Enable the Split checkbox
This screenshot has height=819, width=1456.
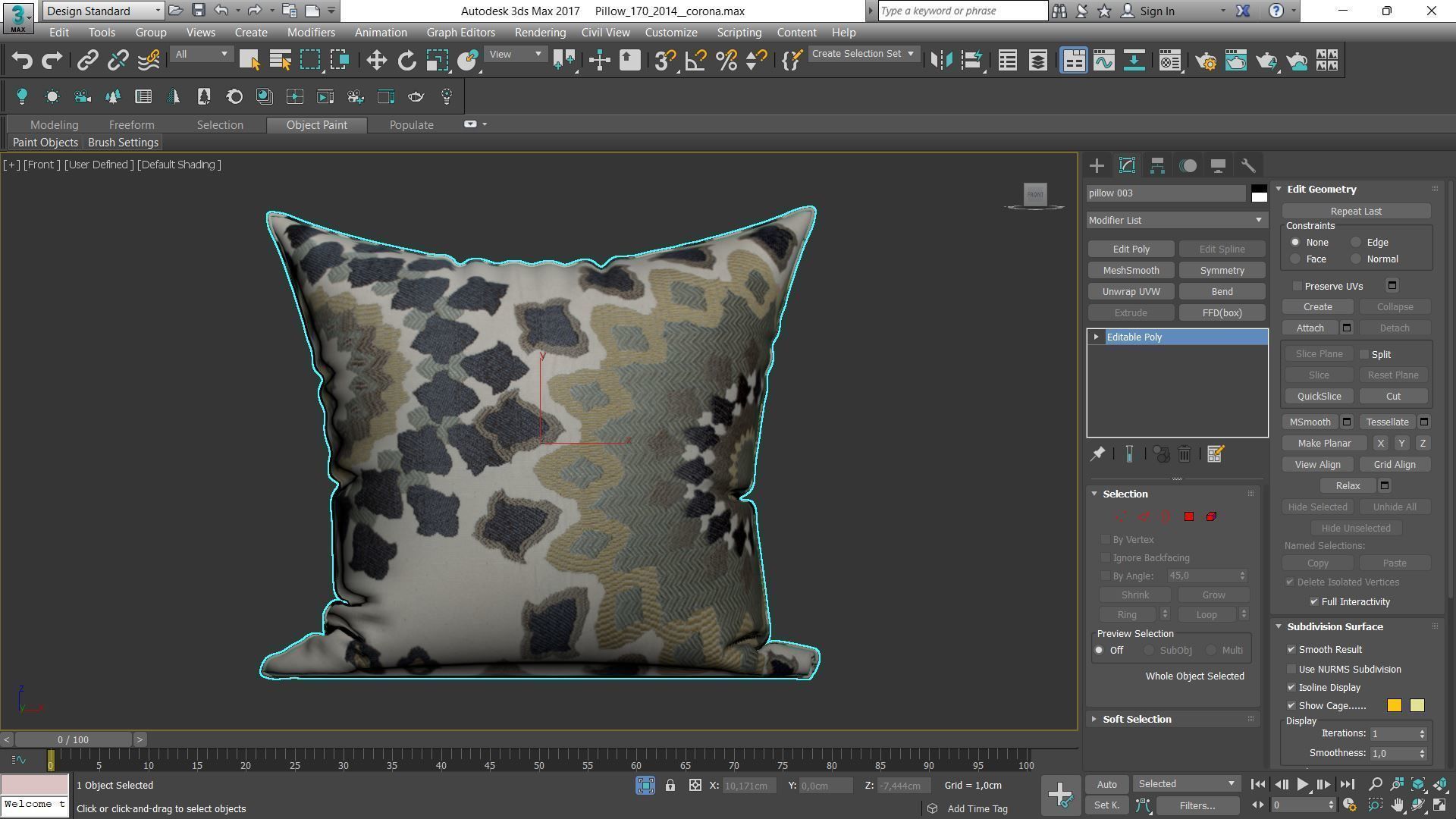[x=1364, y=354]
